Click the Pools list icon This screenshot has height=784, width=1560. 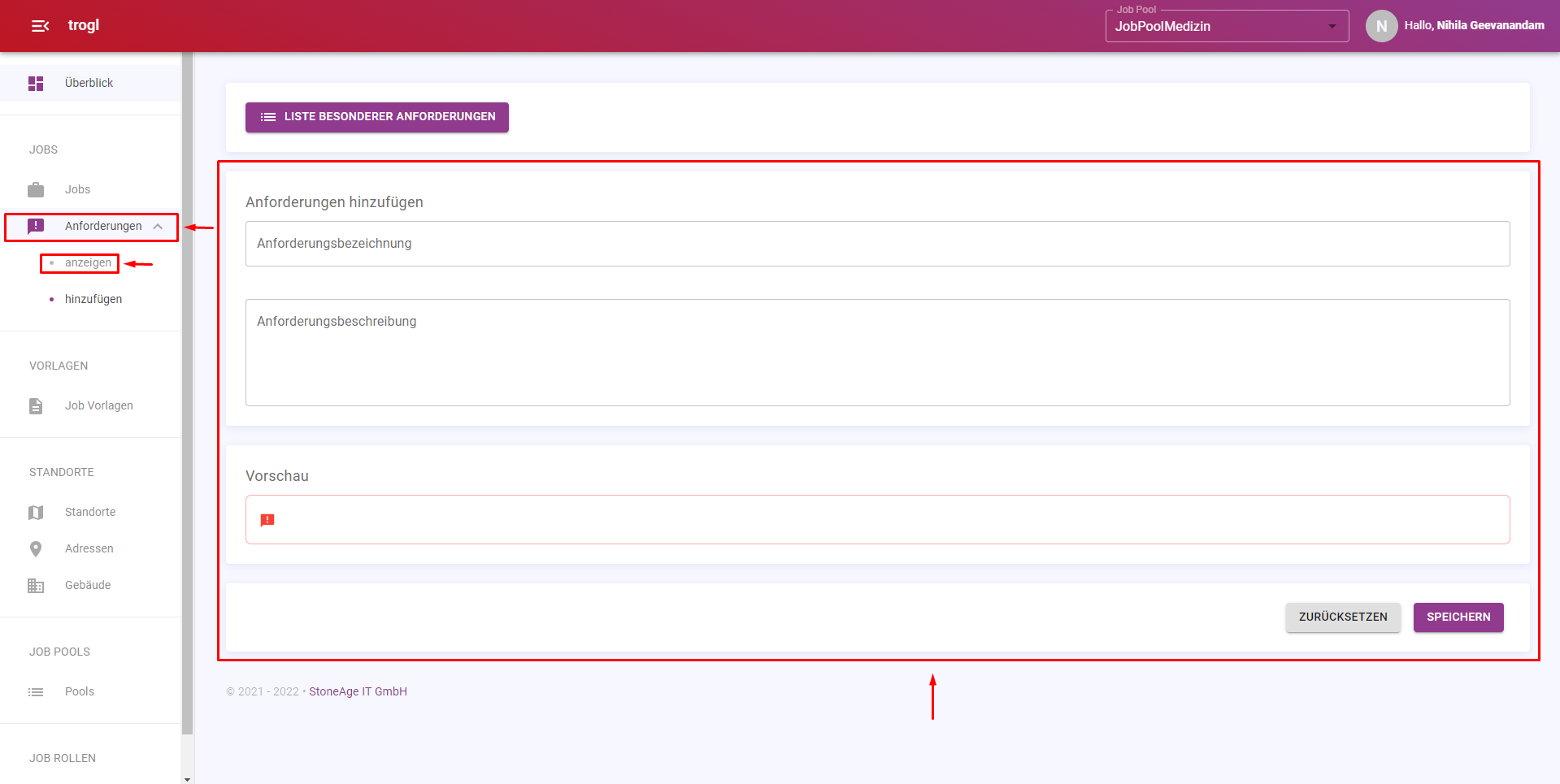[x=36, y=692]
